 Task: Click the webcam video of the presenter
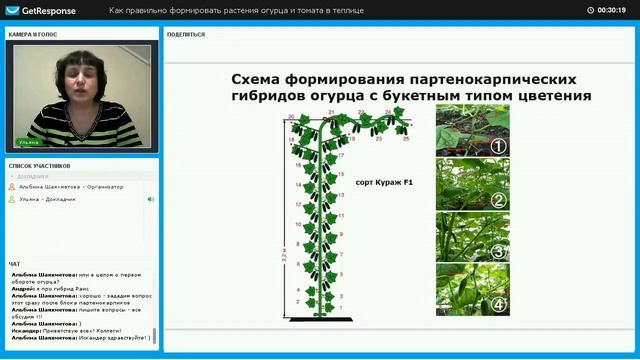coord(82,96)
